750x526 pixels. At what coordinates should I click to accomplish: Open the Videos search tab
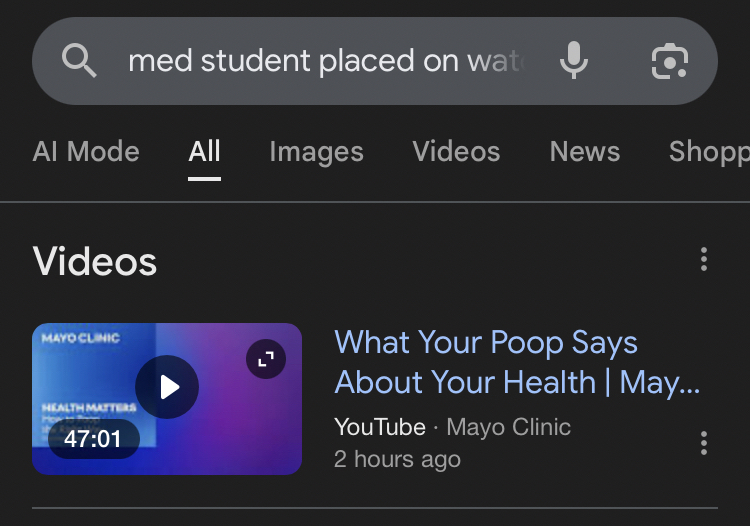click(456, 152)
